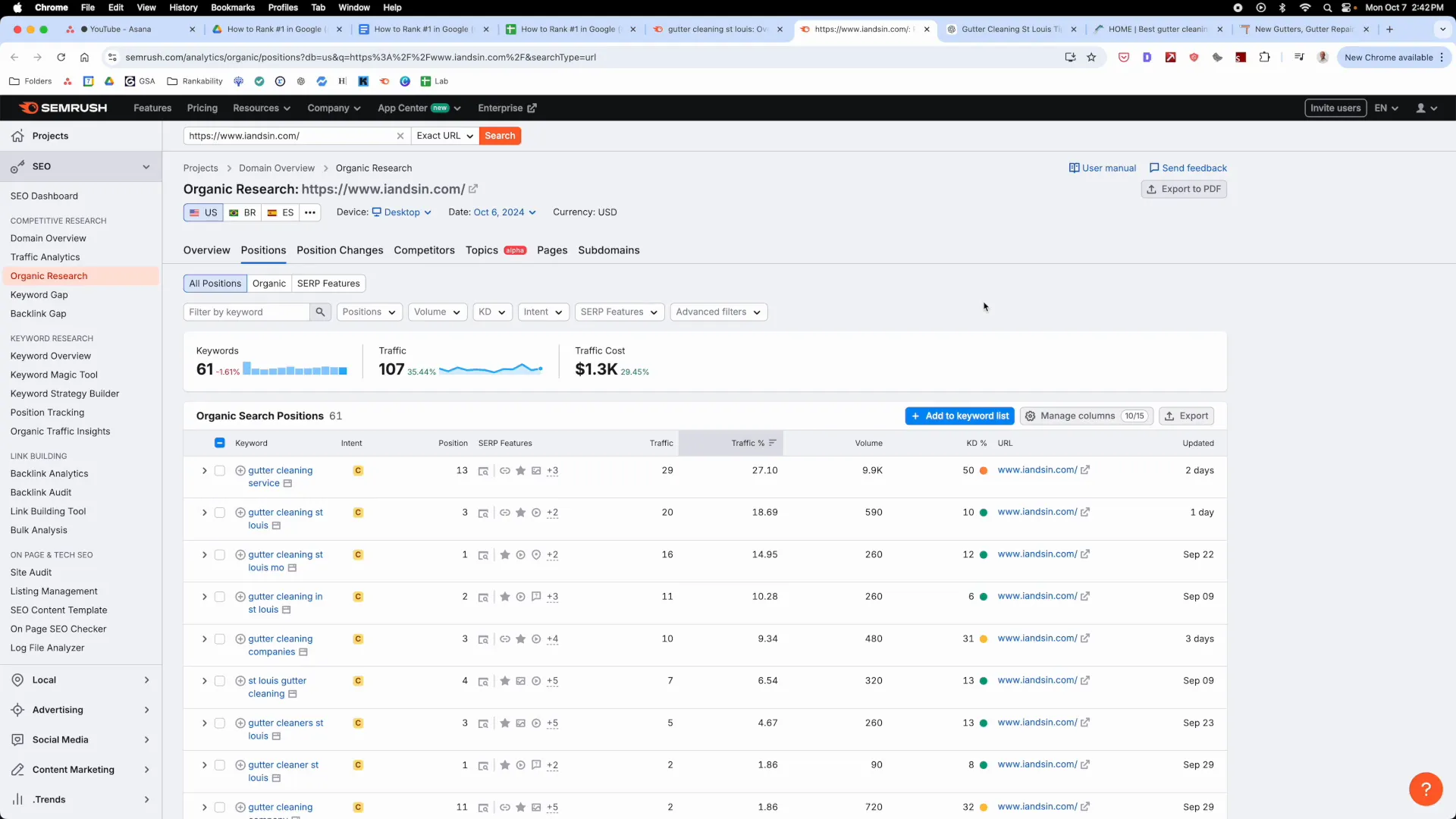Image resolution: width=1456 pixels, height=819 pixels.
Task: Check the 'gutter cleaners st louis' row checkbox
Action: [219, 723]
